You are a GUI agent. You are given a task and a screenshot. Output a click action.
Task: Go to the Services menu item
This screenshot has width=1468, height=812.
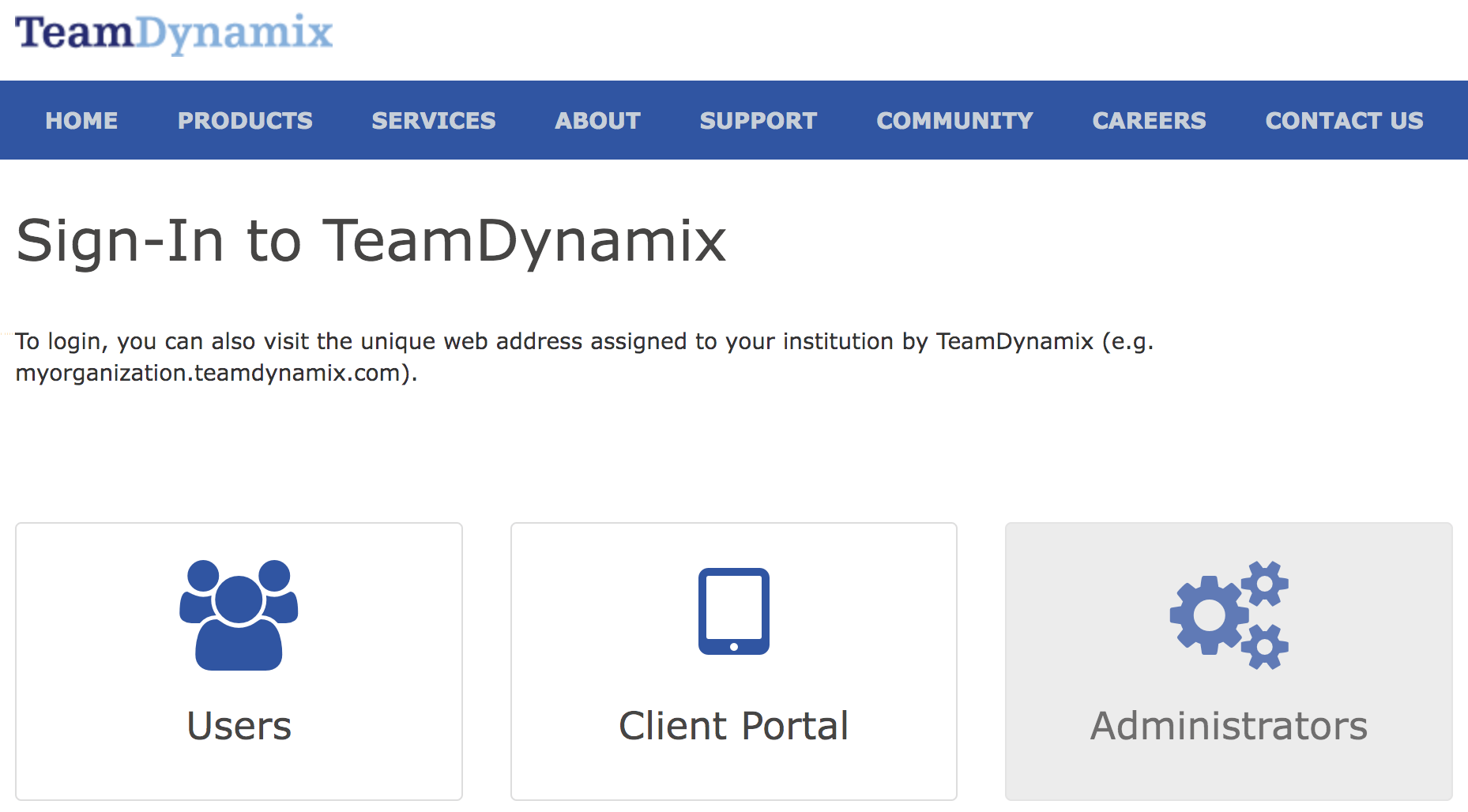[434, 120]
